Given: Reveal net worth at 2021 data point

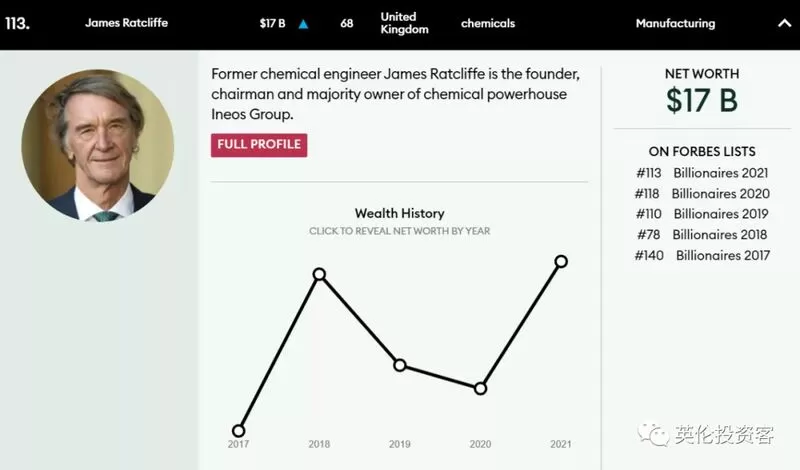Looking at the screenshot, I should click(561, 261).
